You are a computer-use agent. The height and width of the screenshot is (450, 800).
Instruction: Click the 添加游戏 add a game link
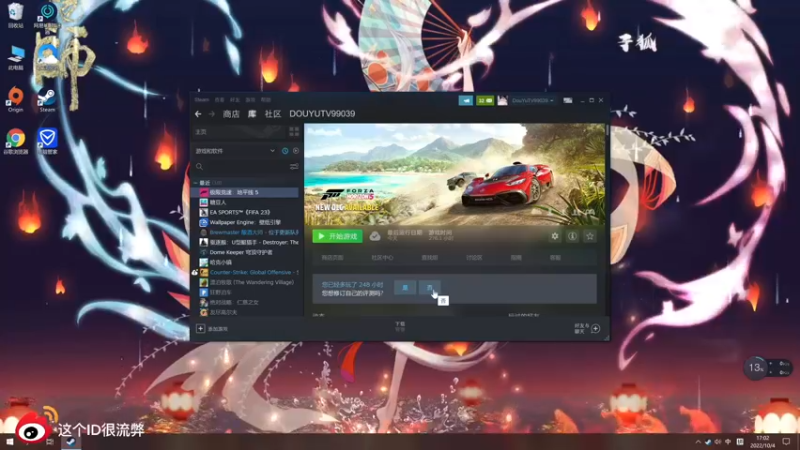[218, 329]
